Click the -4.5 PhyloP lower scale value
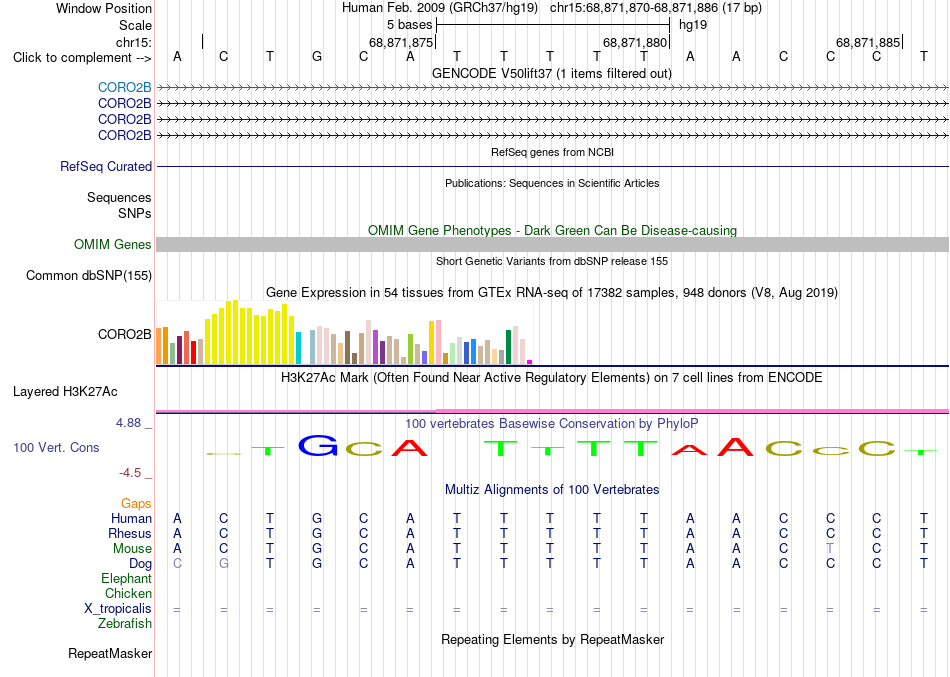Viewport: 950px width, 677px height. [130, 473]
